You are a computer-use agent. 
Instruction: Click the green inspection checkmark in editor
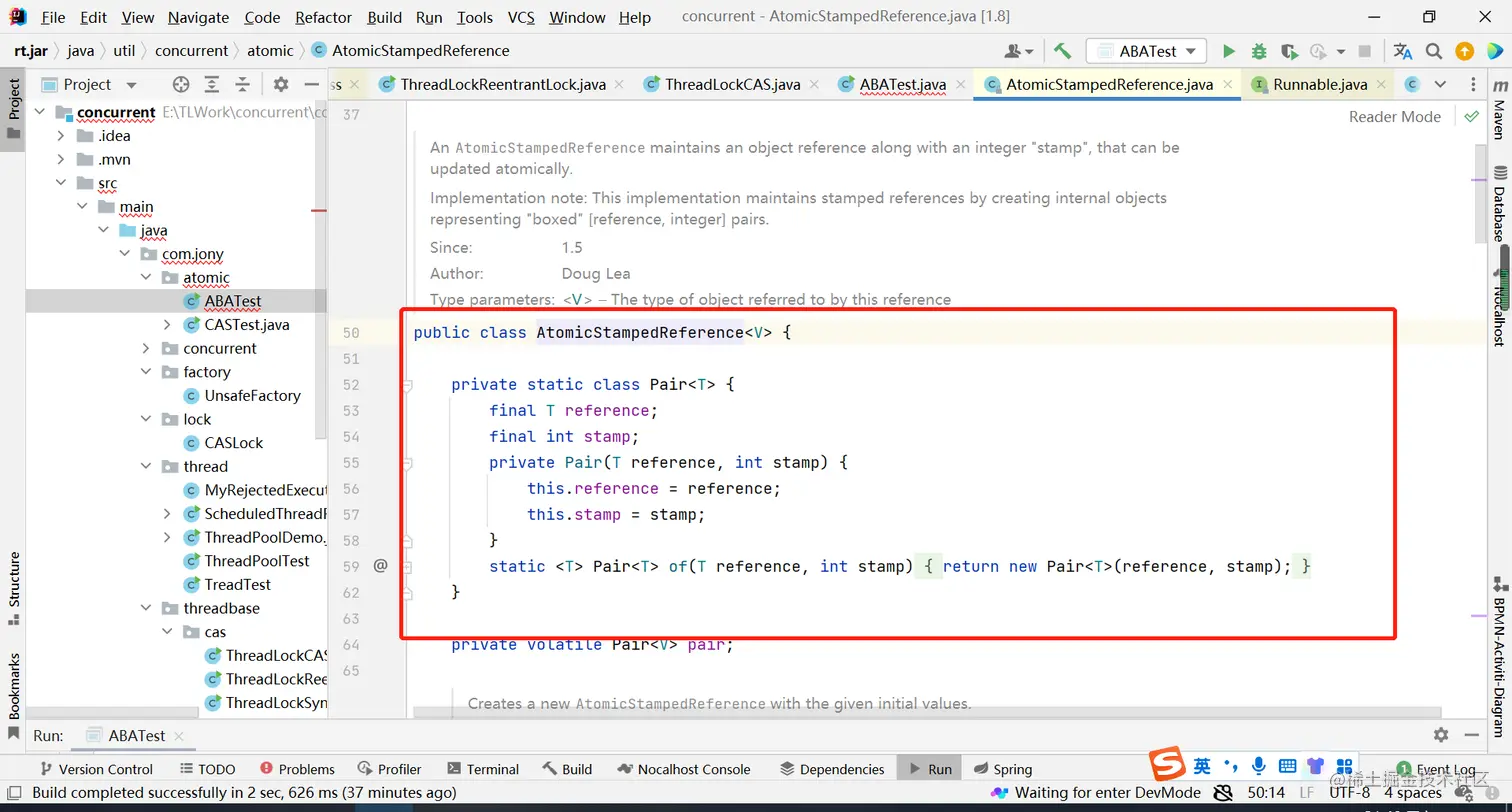pos(1471,116)
